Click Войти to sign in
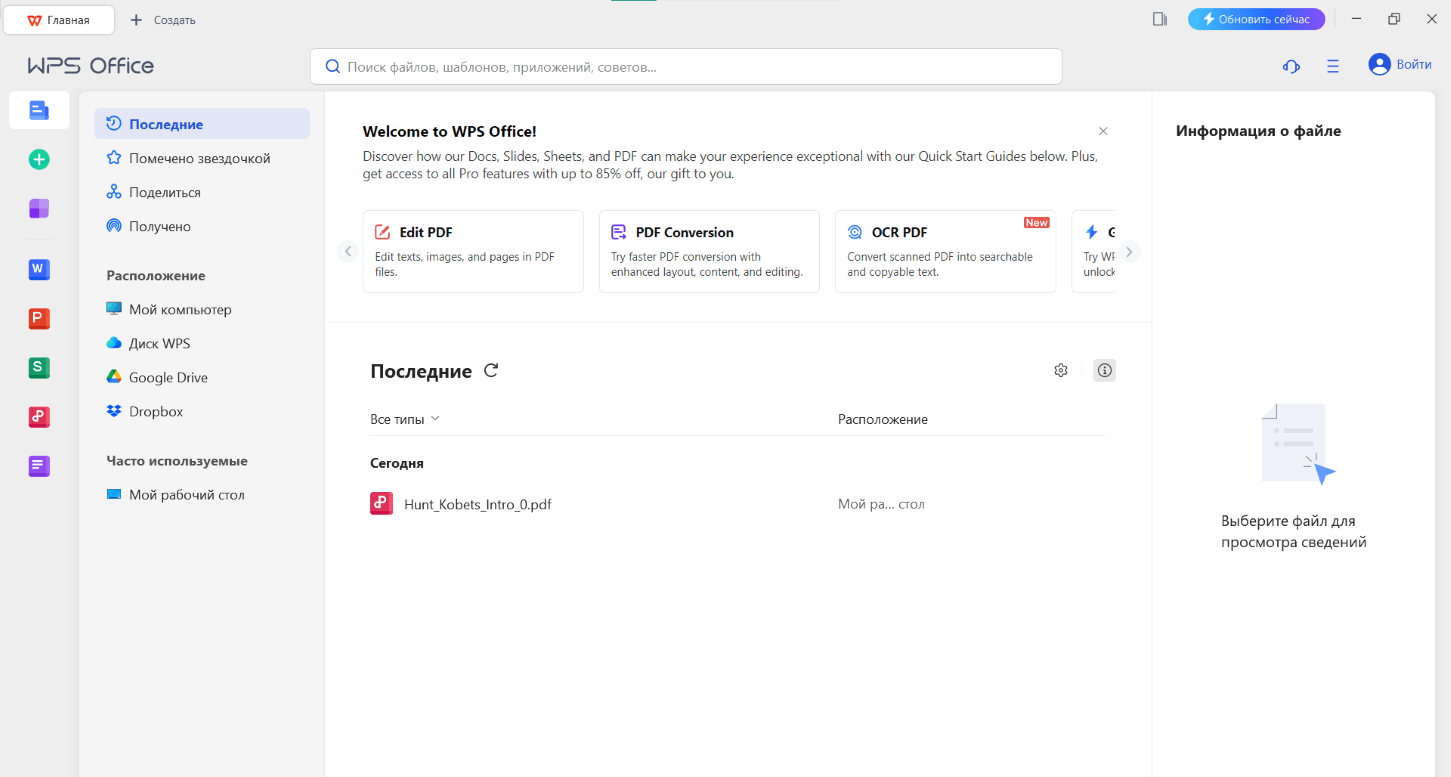The width and height of the screenshot is (1451, 777). 1400,65
